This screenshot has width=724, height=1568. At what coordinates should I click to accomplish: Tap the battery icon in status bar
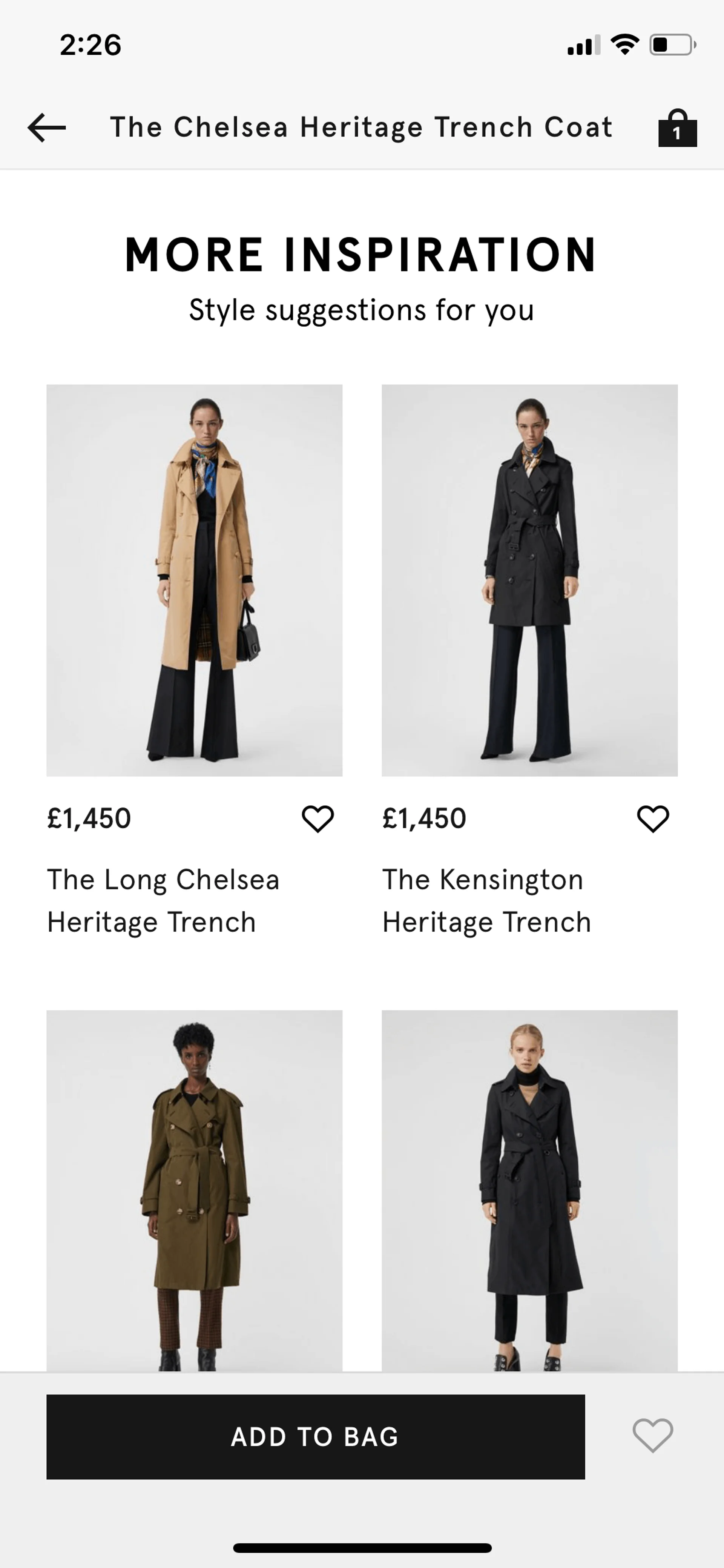[672, 45]
